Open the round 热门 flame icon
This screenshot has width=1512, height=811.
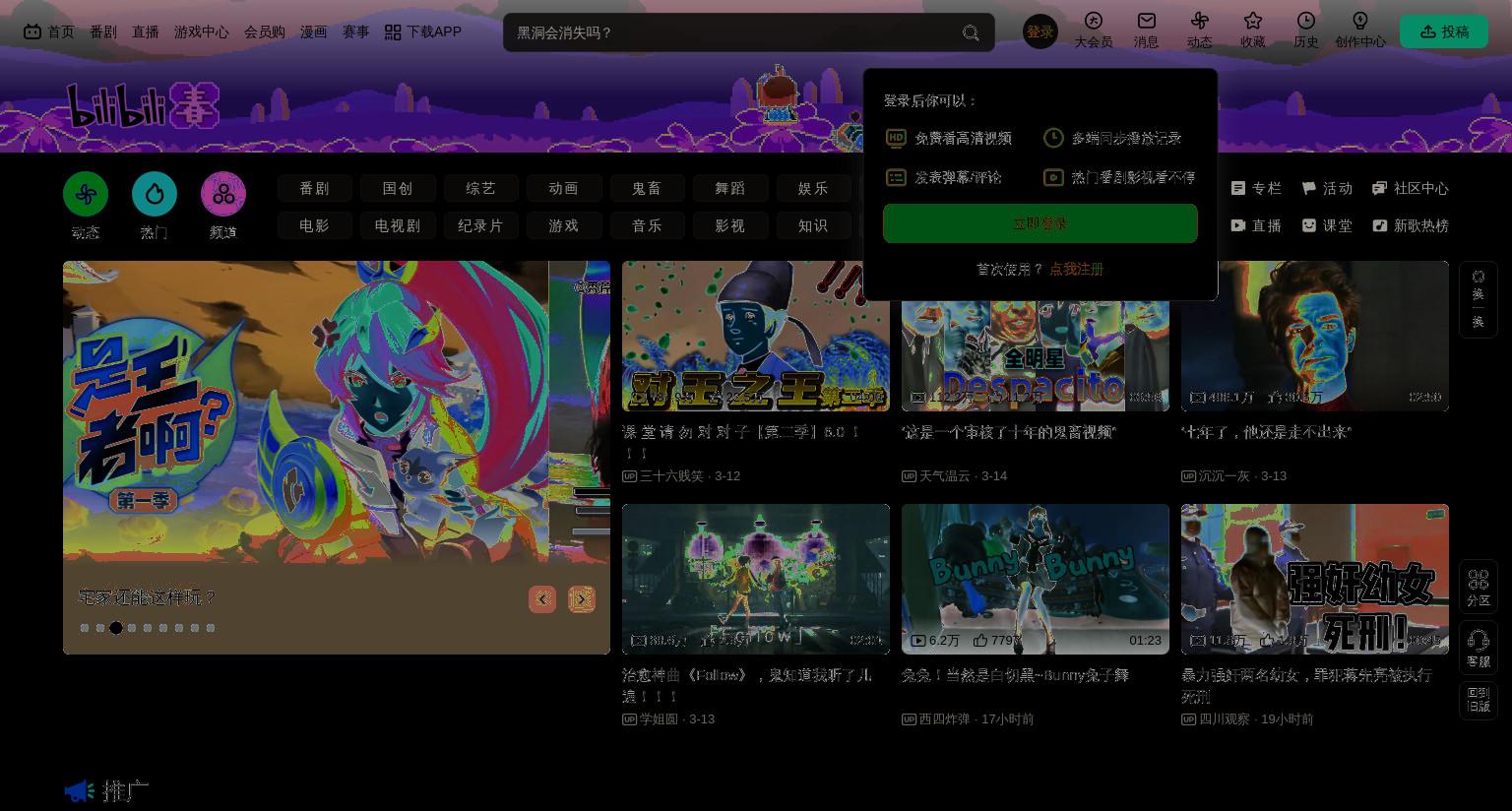(155, 194)
